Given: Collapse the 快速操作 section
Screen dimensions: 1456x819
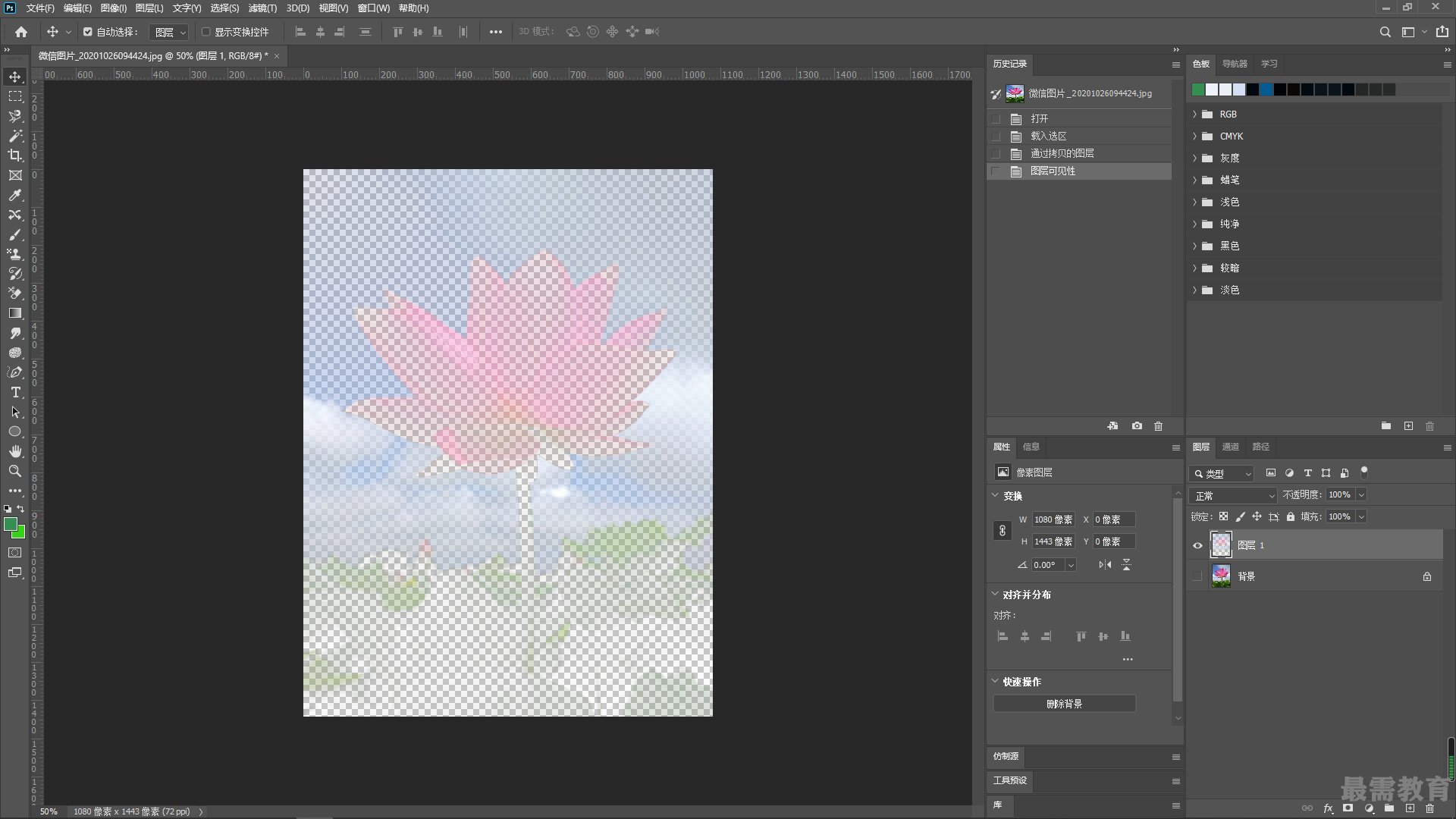Looking at the screenshot, I should coord(996,681).
